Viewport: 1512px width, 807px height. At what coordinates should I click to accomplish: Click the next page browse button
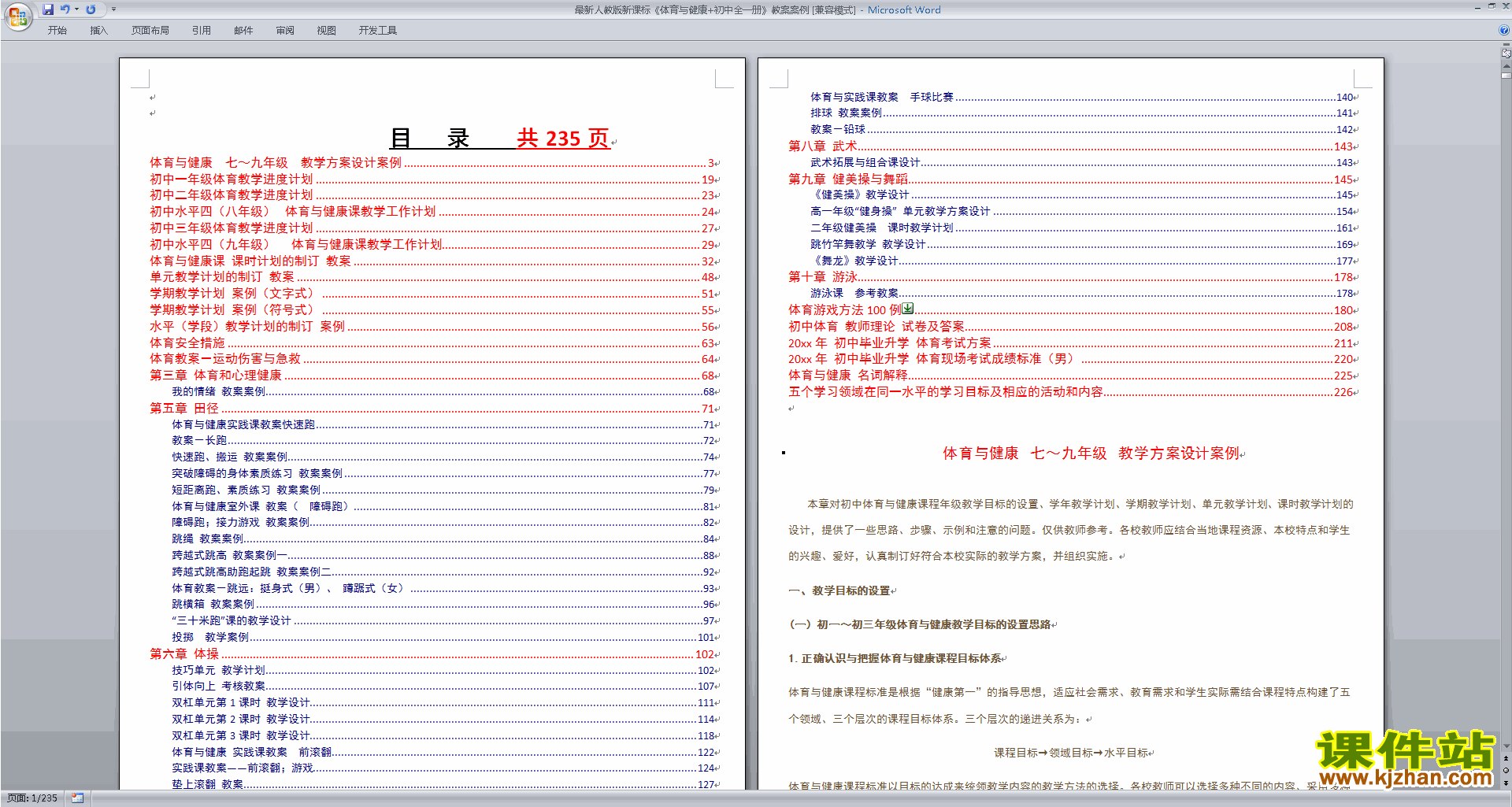[1506, 783]
